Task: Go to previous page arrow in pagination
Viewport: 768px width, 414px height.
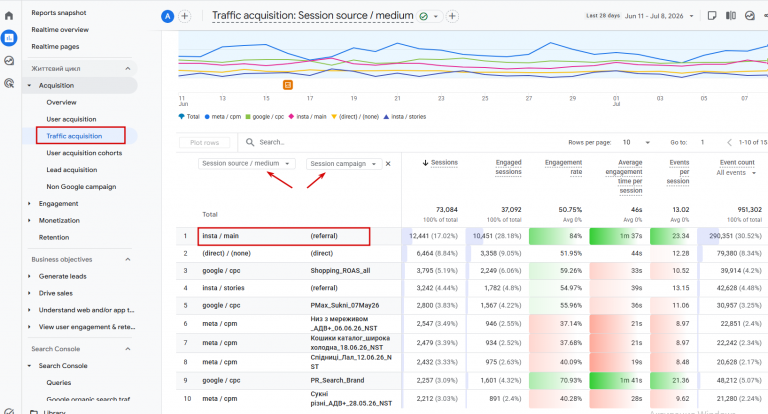Action: click(729, 142)
